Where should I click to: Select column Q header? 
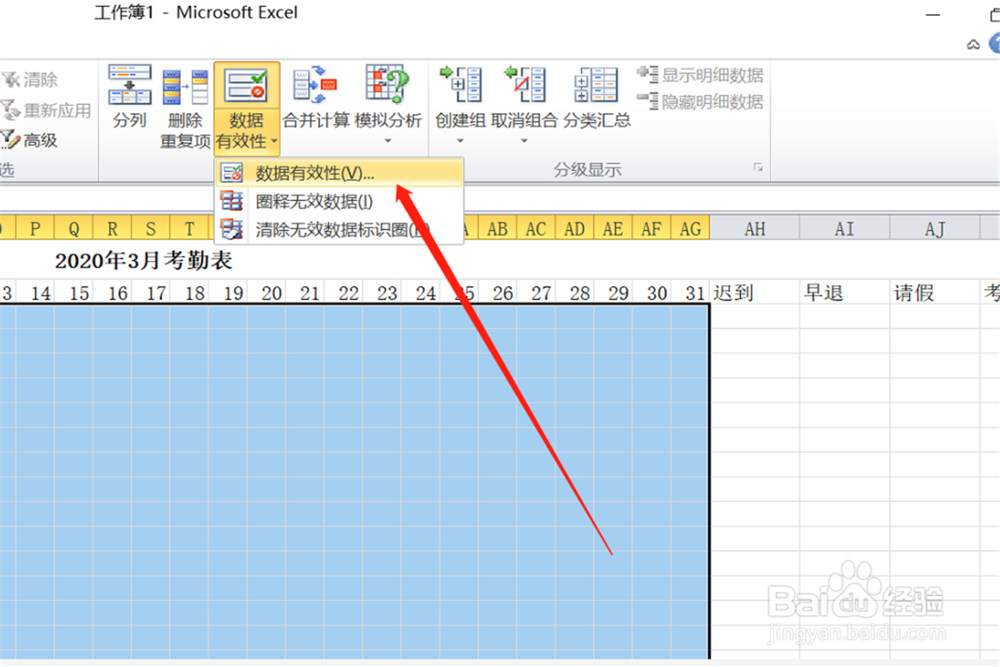click(73, 228)
